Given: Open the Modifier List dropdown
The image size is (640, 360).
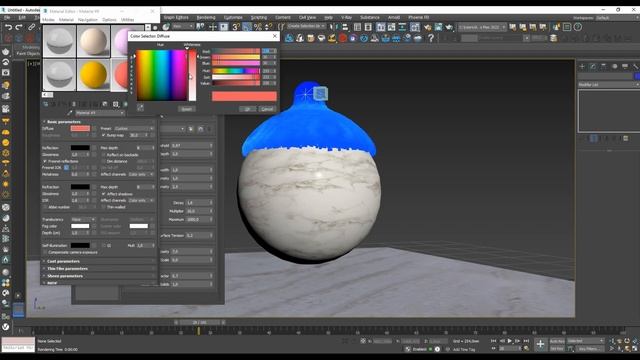Looking at the screenshot, I should [x=609, y=84].
